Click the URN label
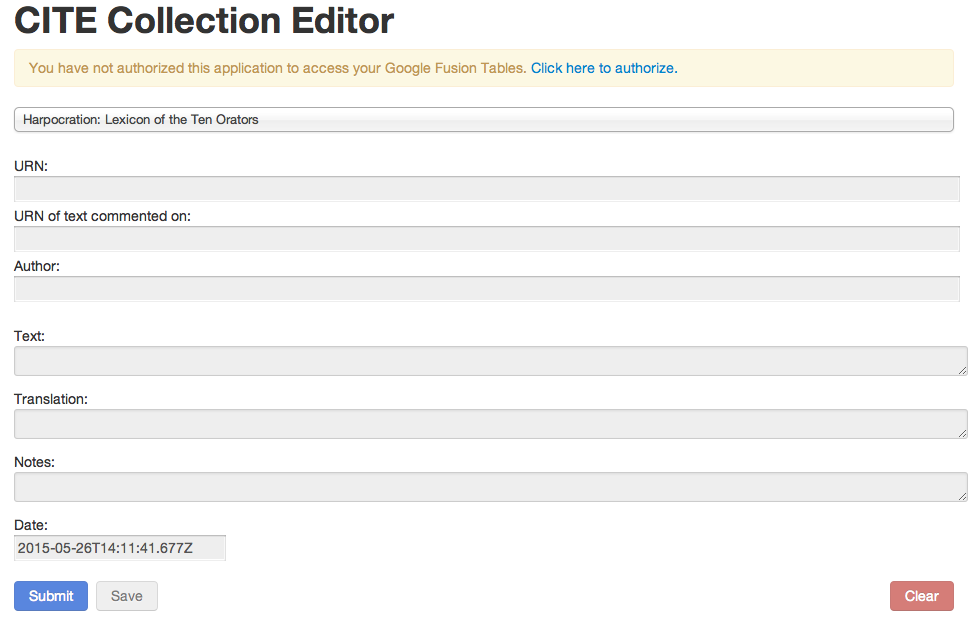974x634 pixels. click(x=31, y=166)
